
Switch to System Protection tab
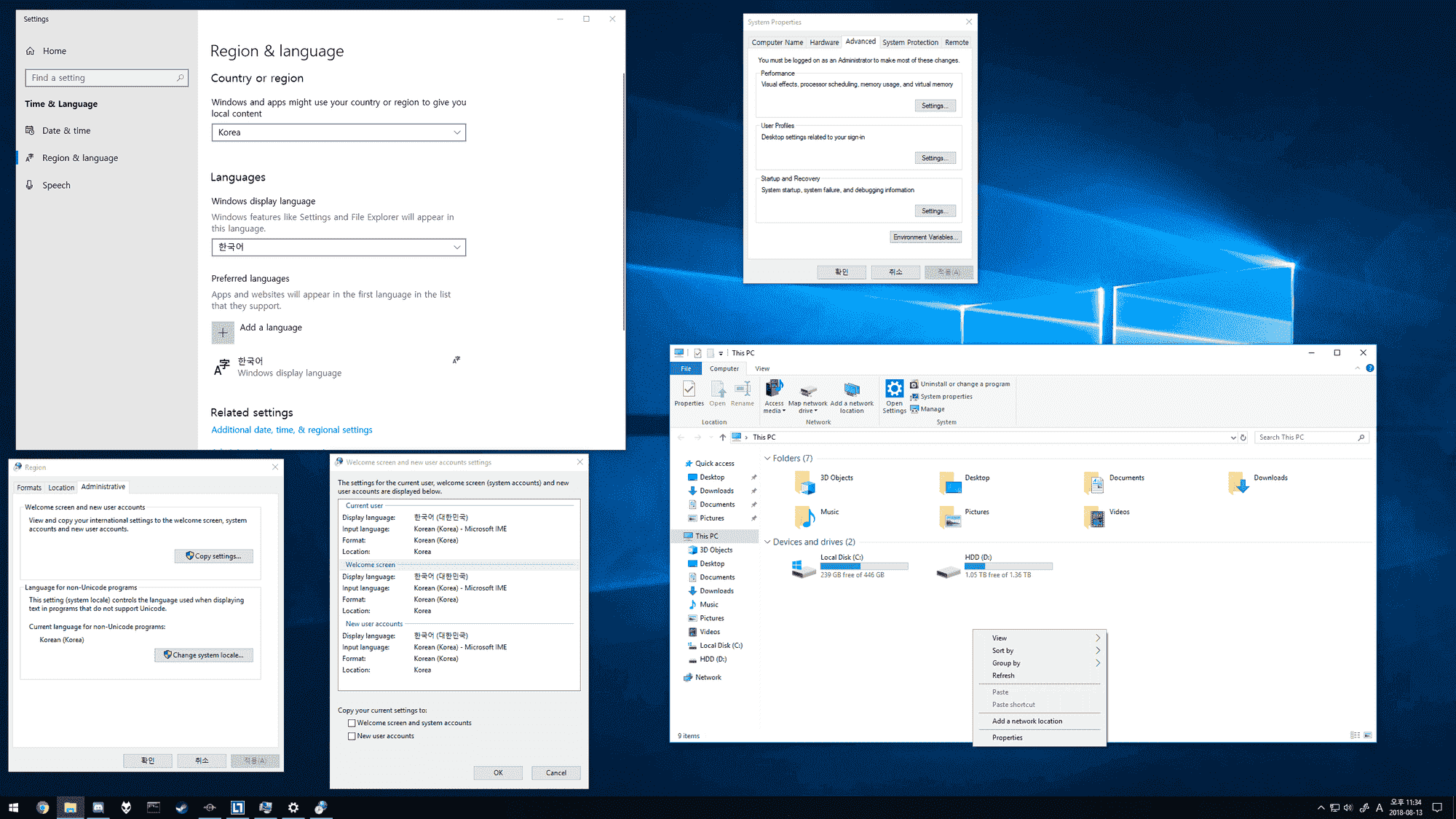click(910, 42)
